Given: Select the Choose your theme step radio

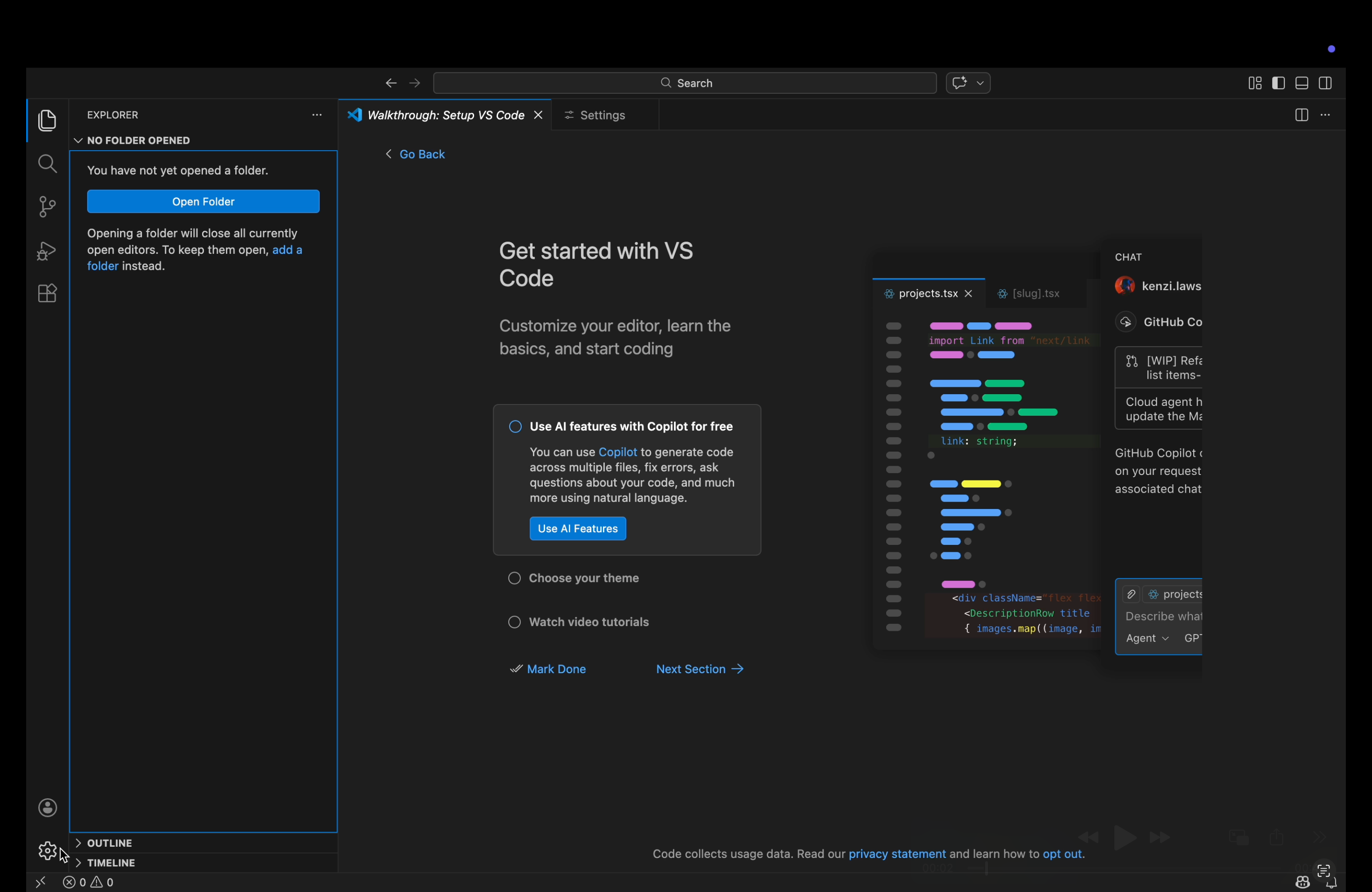Looking at the screenshot, I should click(x=514, y=578).
